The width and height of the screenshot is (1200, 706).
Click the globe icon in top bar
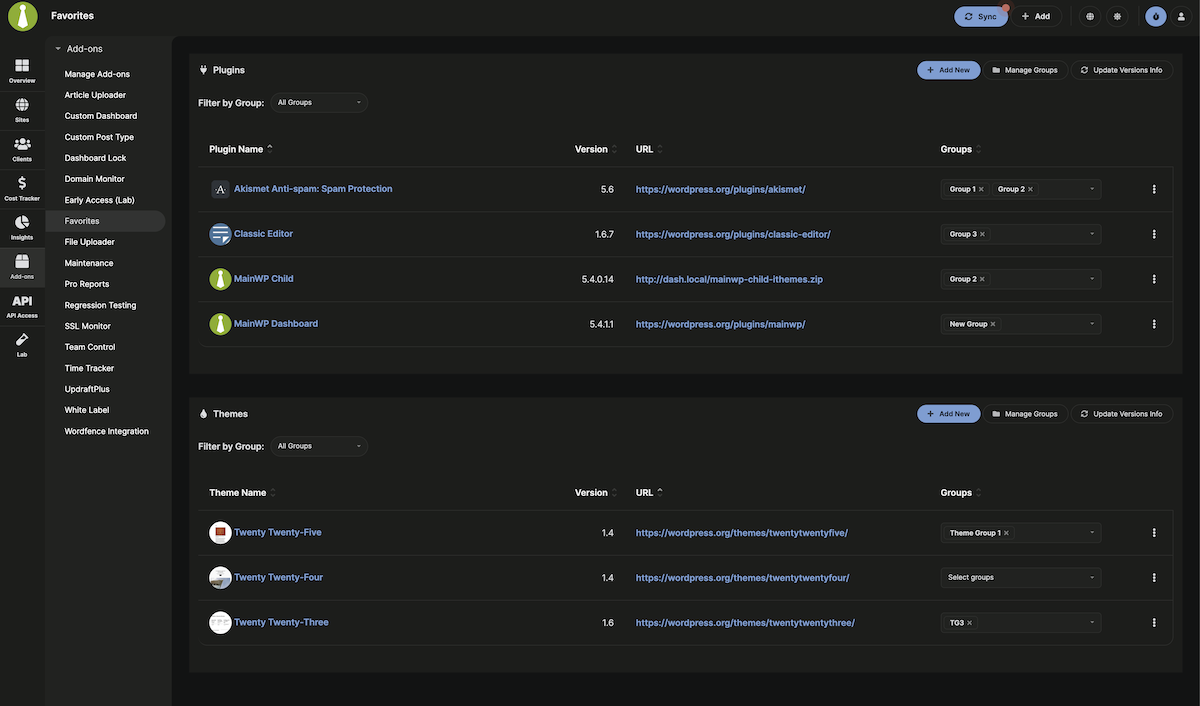point(1088,15)
